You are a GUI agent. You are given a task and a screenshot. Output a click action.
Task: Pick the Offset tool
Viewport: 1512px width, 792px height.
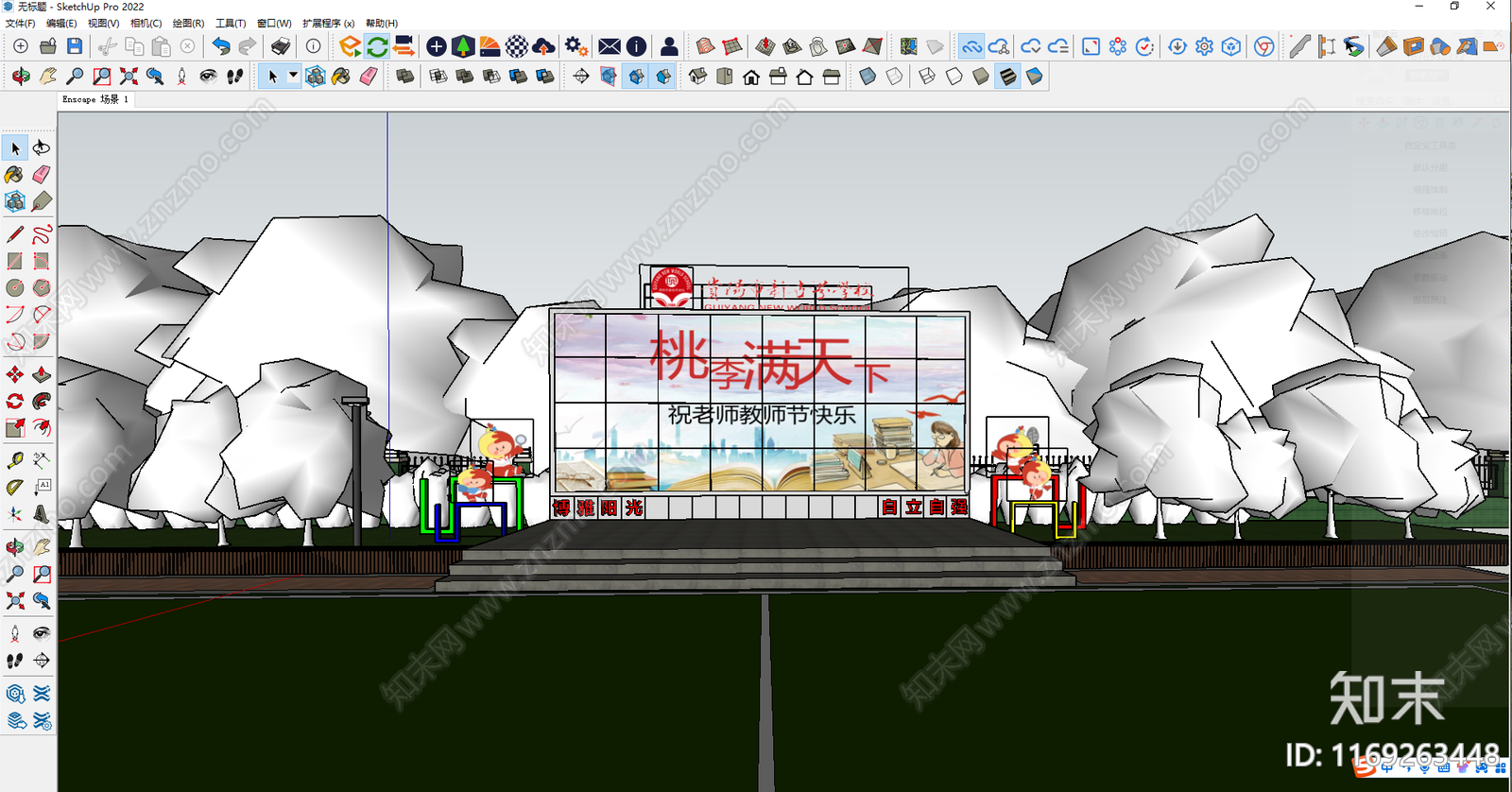pyautogui.click(x=42, y=428)
